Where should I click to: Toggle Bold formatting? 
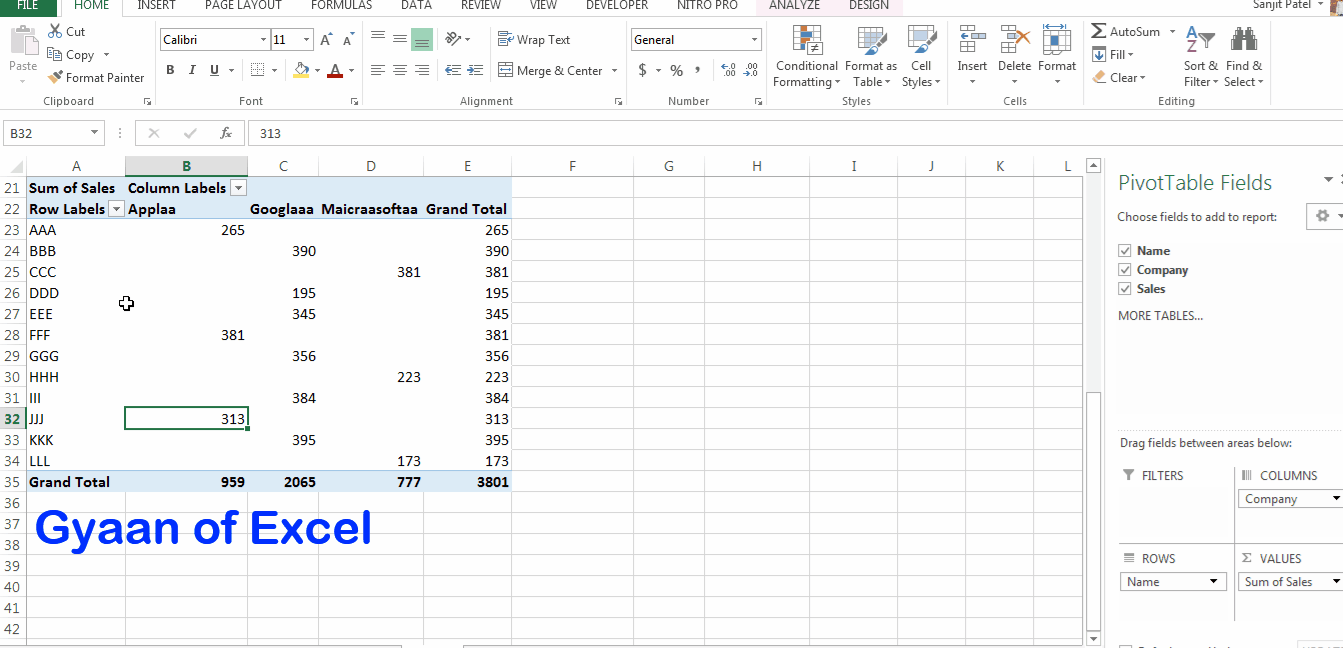click(x=170, y=70)
